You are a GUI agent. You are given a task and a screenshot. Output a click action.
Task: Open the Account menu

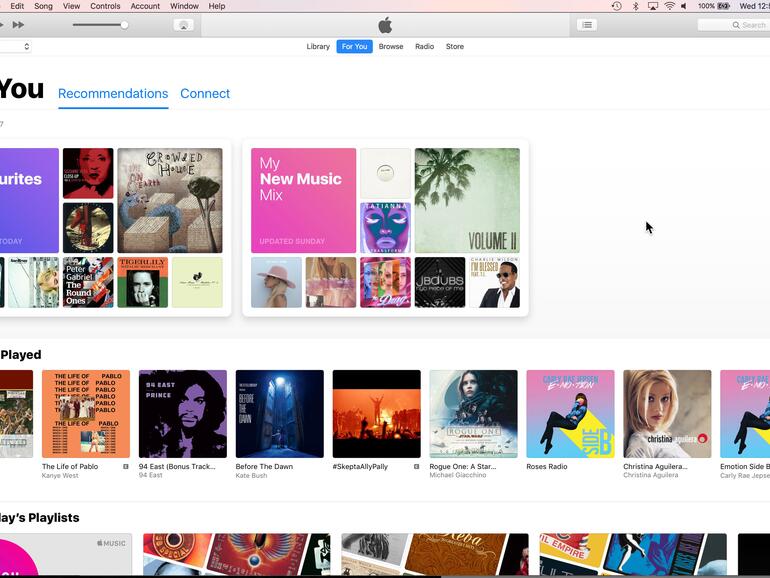[x=145, y=6]
